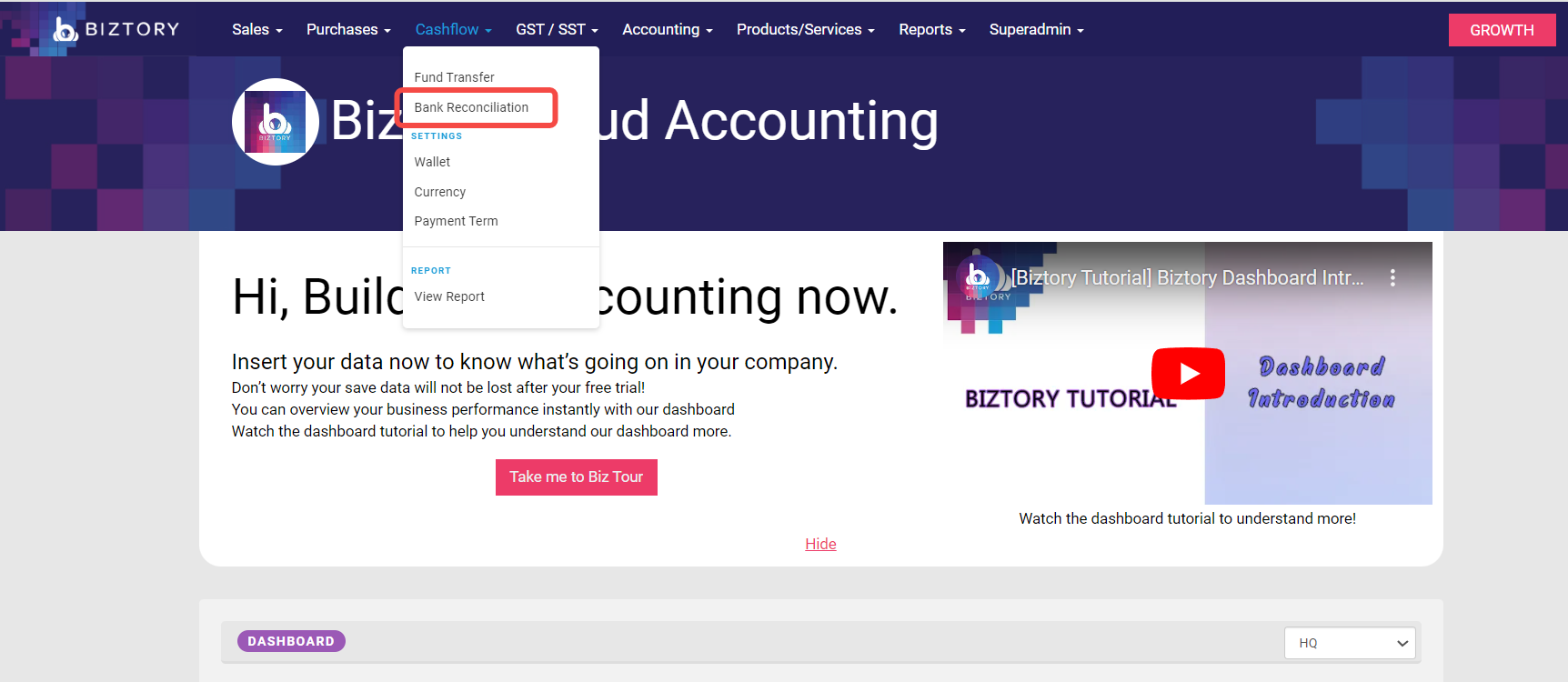The height and width of the screenshot is (682, 1568).
Task: Open the Superadmin dropdown menu
Action: [x=1037, y=29]
